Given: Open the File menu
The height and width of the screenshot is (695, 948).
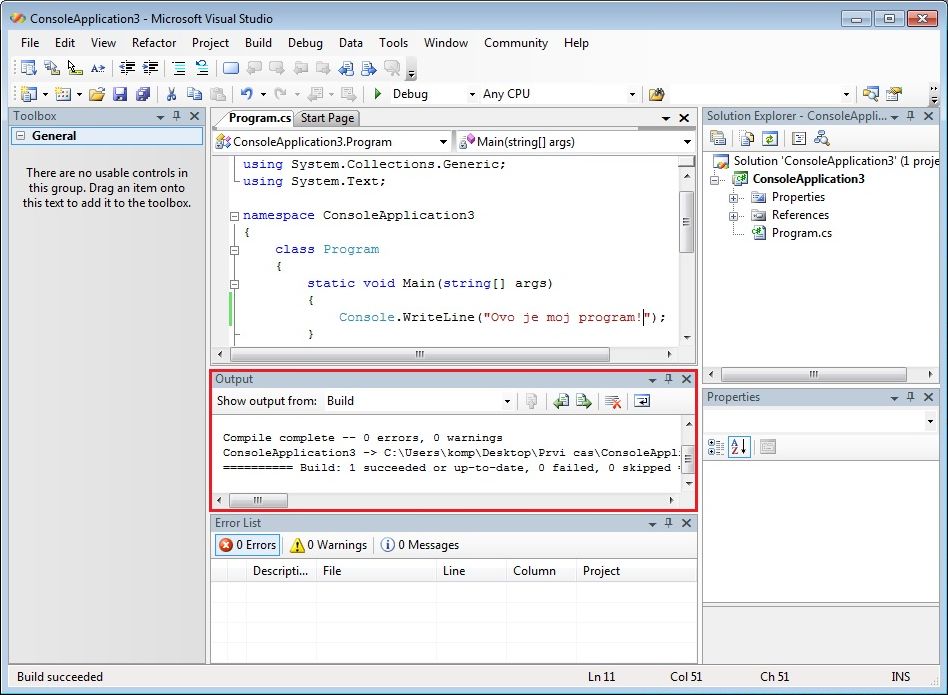Looking at the screenshot, I should click(30, 43).
